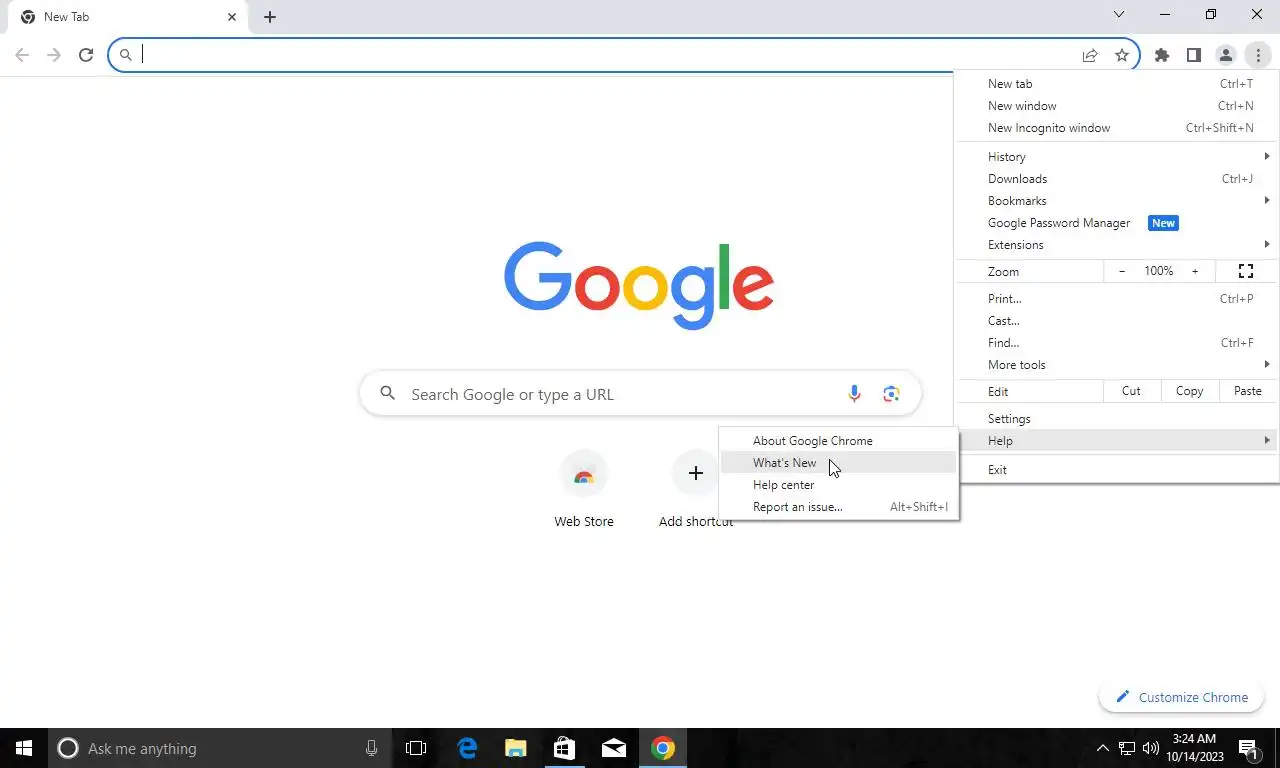
Task: Open the profile avatar icon
Action: (1225, 55)
